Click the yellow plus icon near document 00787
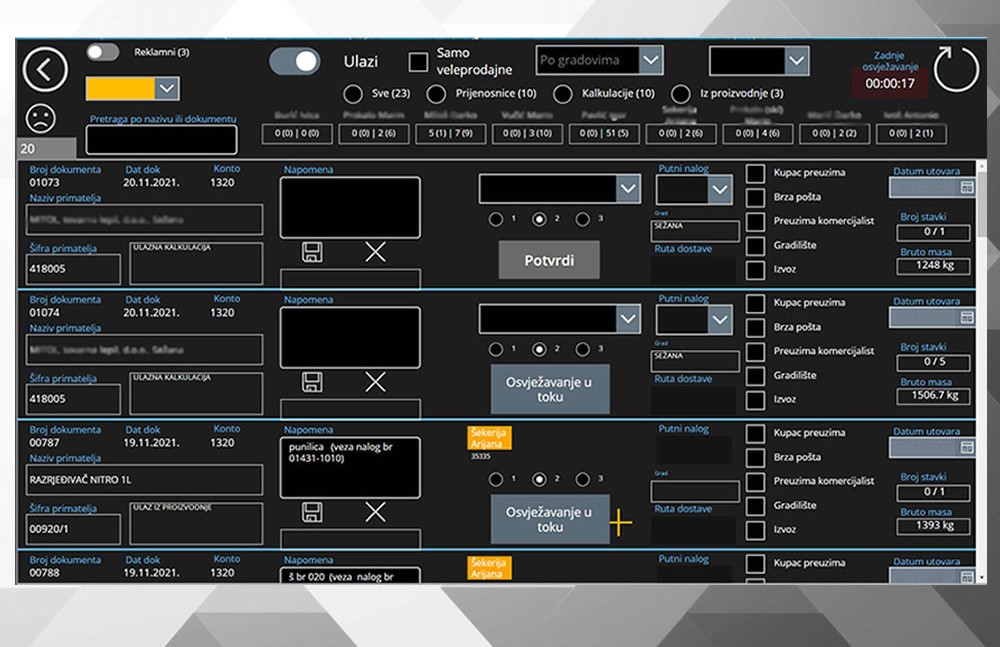1000x647 pixels. coord(622,523)
